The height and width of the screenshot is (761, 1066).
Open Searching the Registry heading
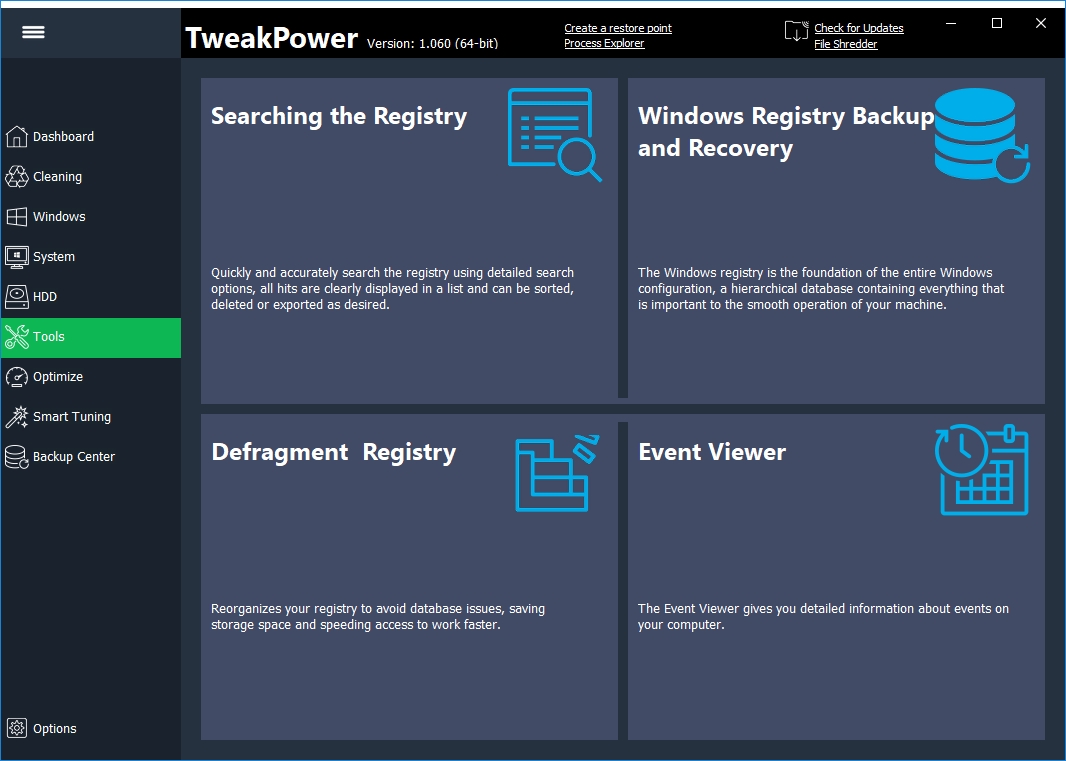pos(339,116)
